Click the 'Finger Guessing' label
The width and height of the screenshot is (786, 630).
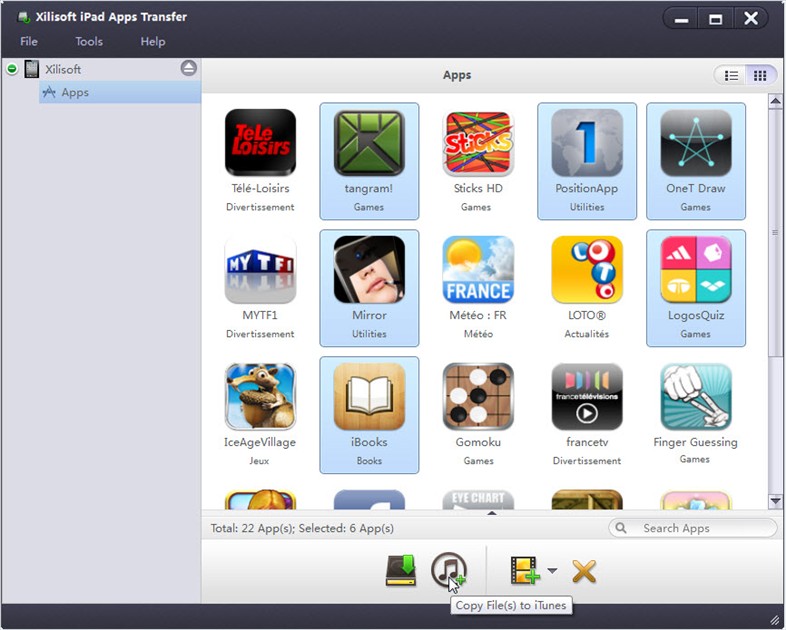coord(695,442)
